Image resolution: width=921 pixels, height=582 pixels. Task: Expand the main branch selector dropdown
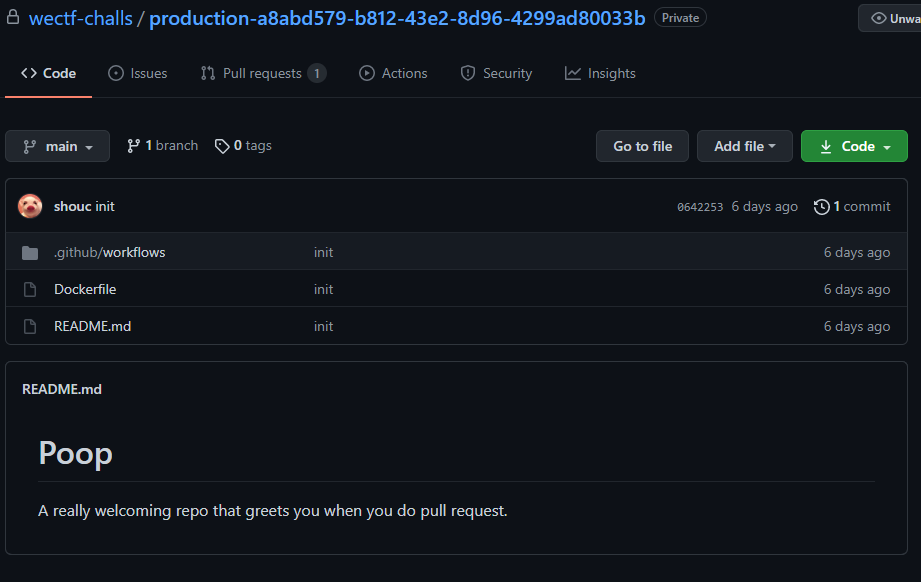point(58,146)
